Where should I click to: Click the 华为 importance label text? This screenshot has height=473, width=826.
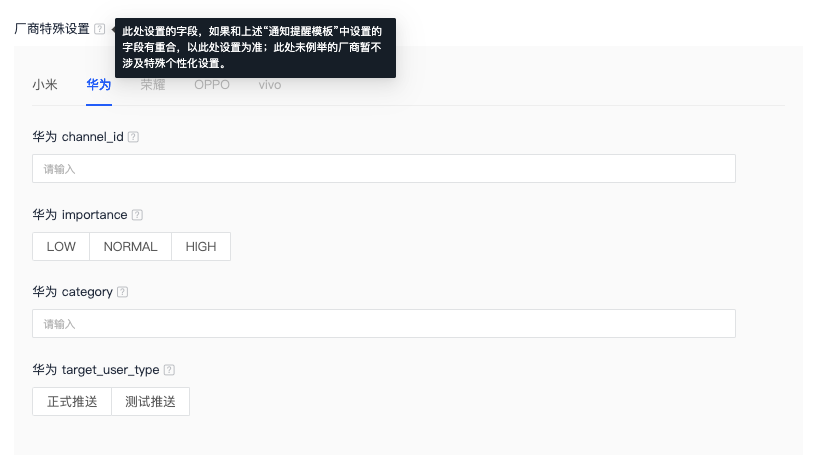click(x=80, y=215)
